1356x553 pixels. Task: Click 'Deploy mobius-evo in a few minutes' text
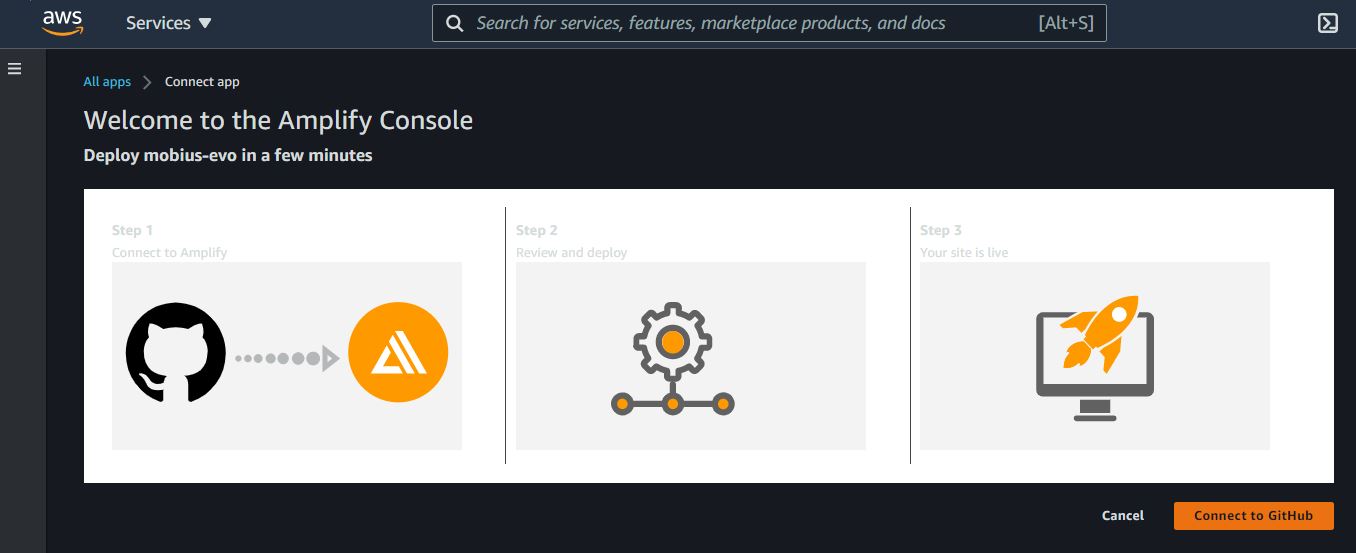228,155
